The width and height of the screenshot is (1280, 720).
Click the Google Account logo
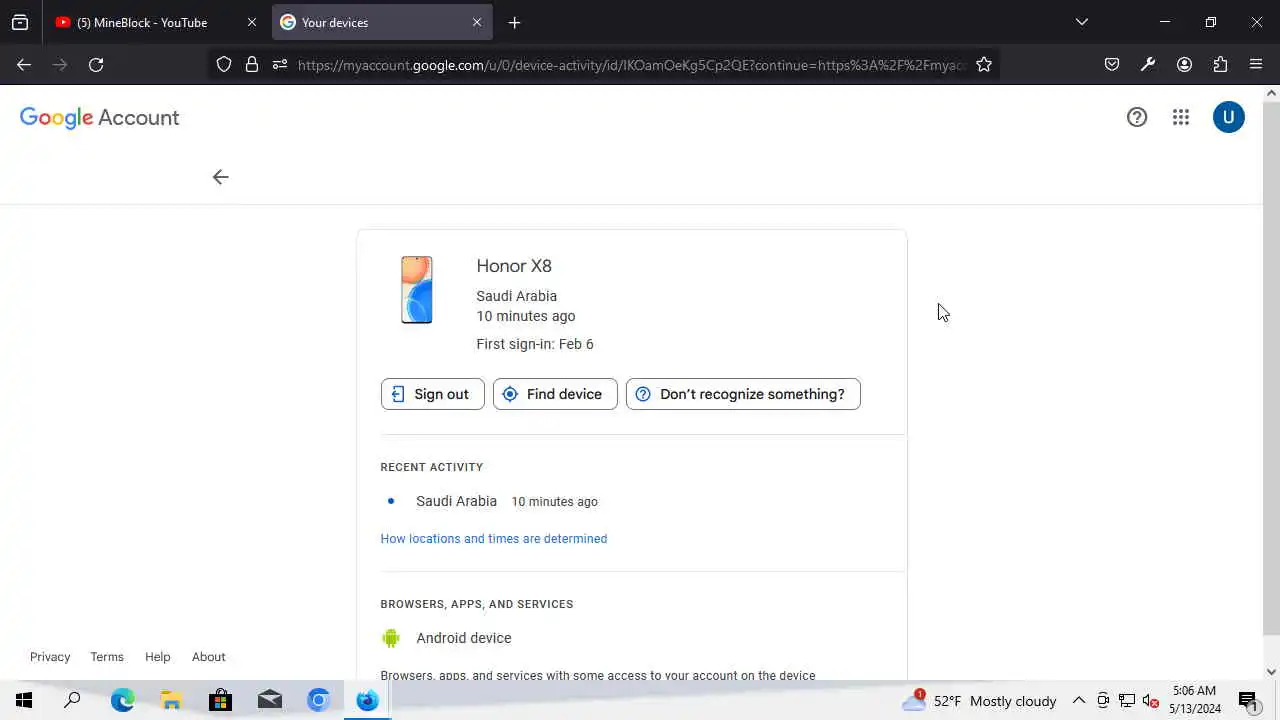(x=99, y=117)
